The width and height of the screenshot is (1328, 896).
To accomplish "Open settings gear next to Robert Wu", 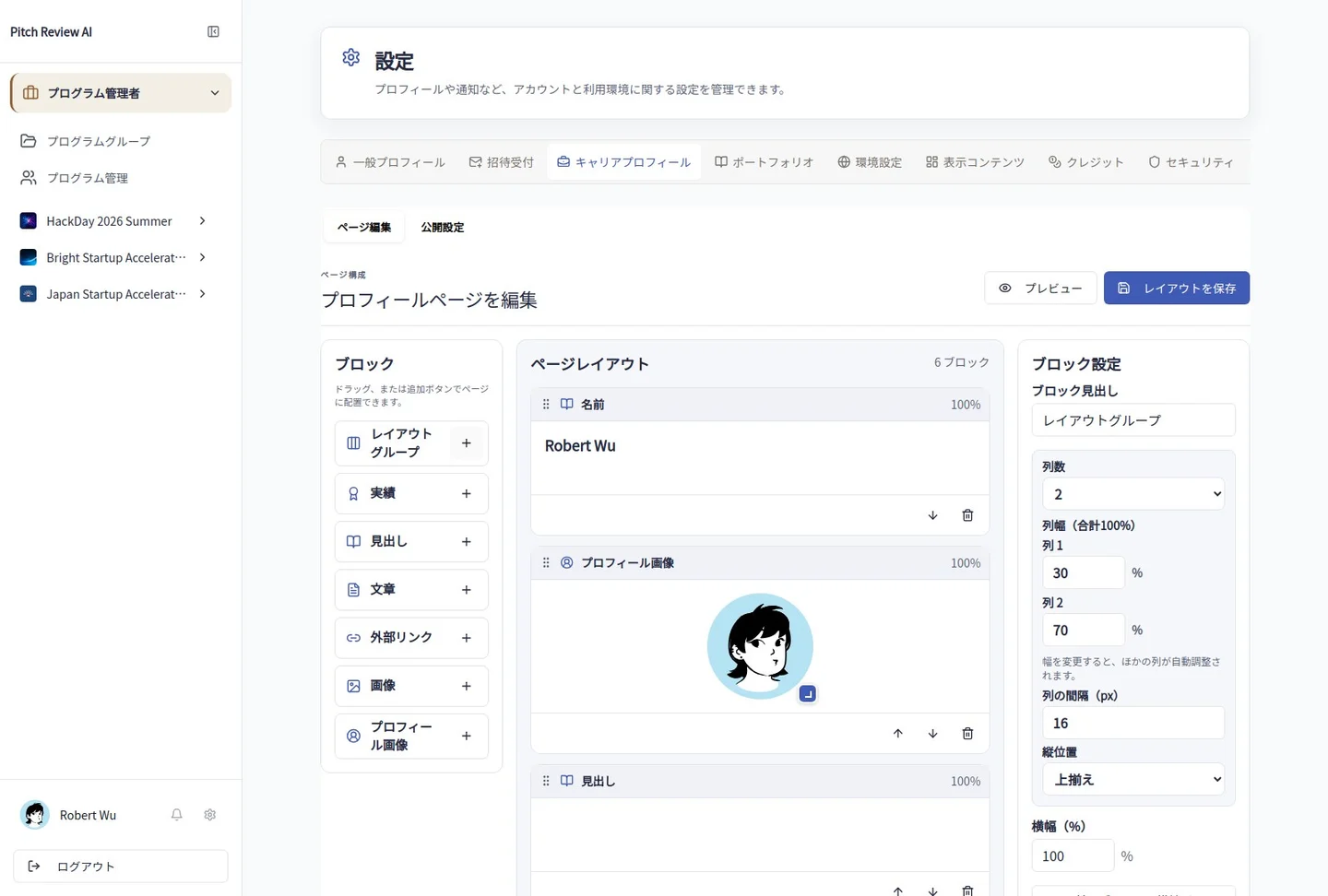I will coord(210,815).
